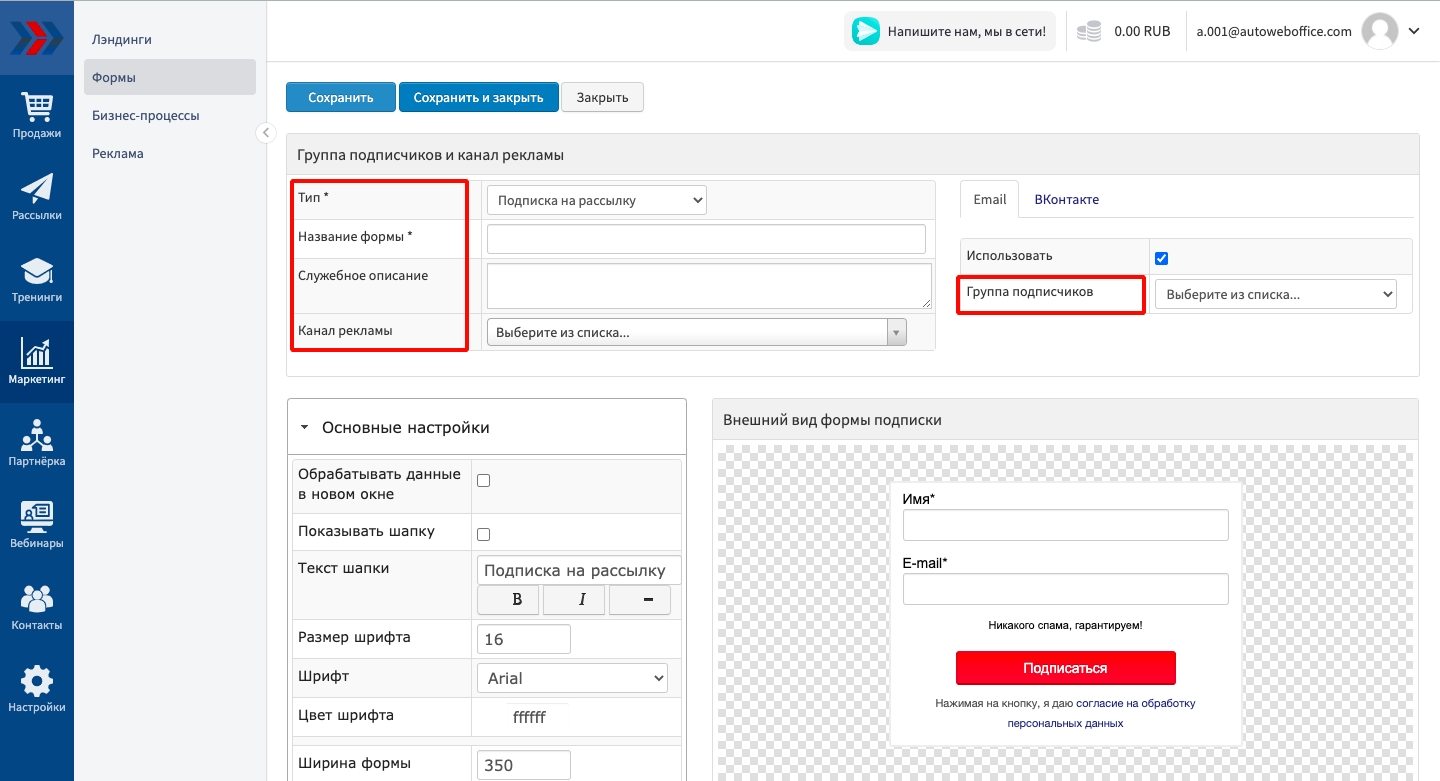Open Контакты people icon

[x=37, y=607]
